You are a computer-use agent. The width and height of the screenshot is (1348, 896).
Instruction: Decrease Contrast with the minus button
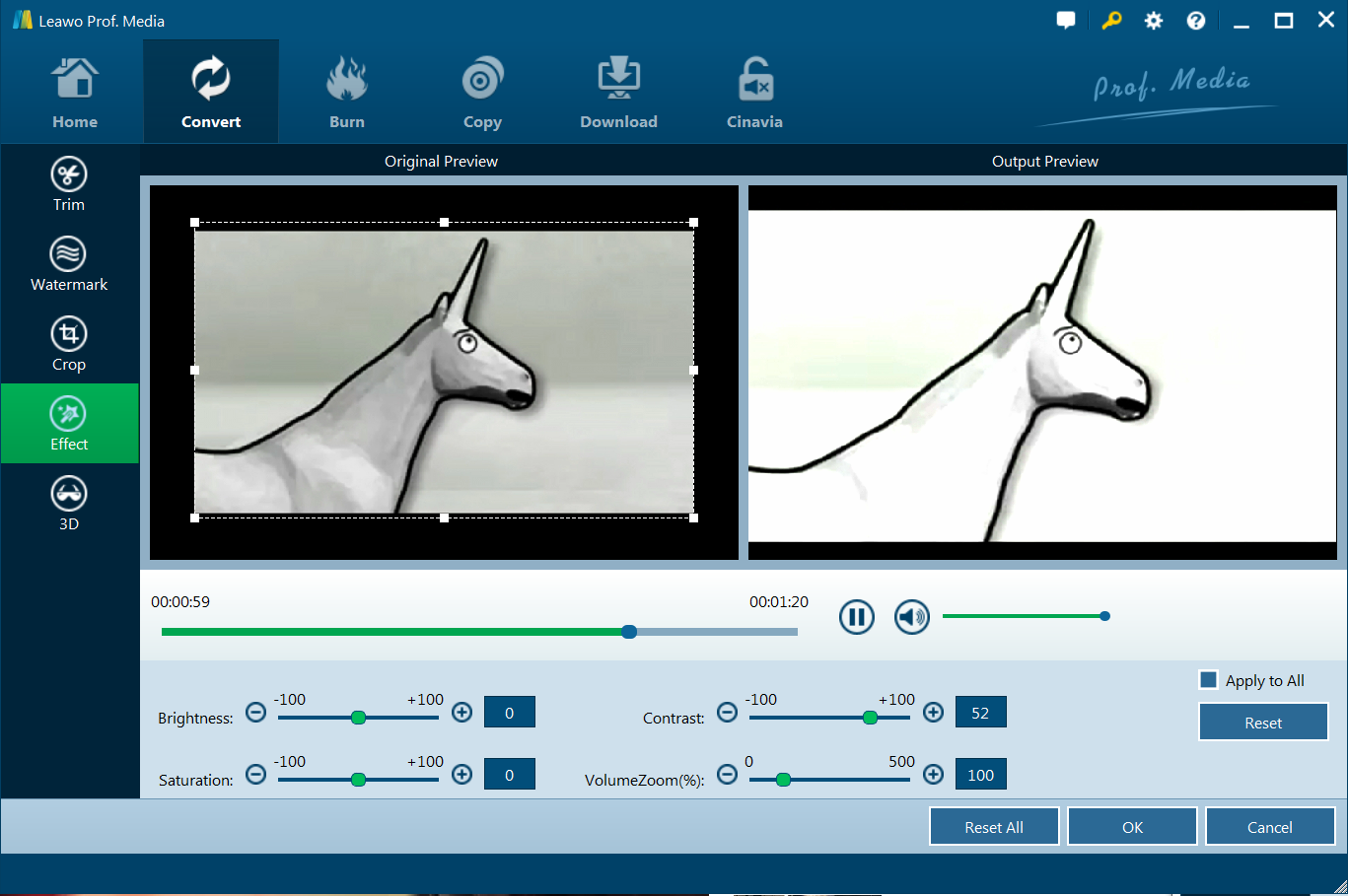pos(727,712)
